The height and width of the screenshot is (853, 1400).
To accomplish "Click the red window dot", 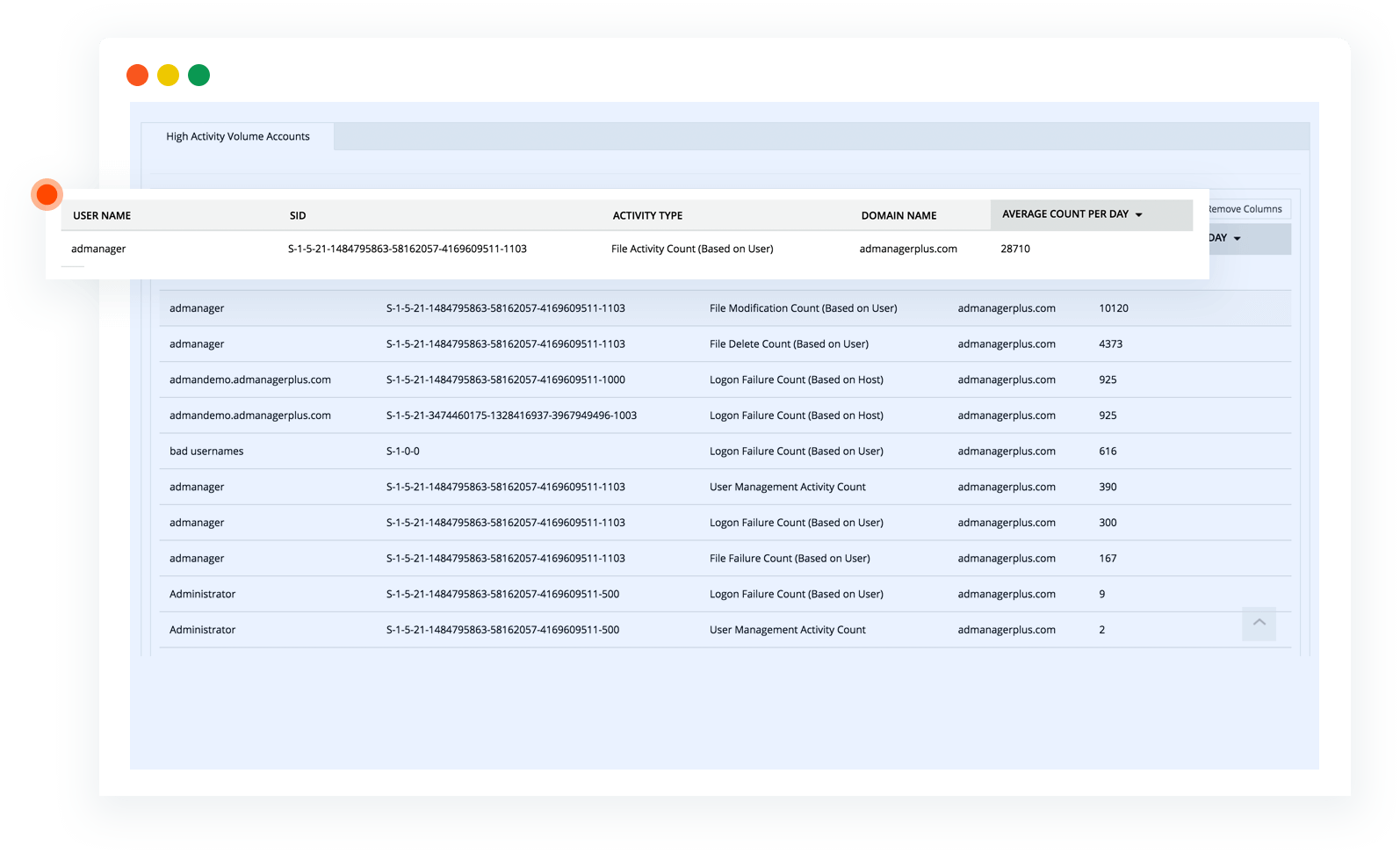I will (x=137, y=76).
